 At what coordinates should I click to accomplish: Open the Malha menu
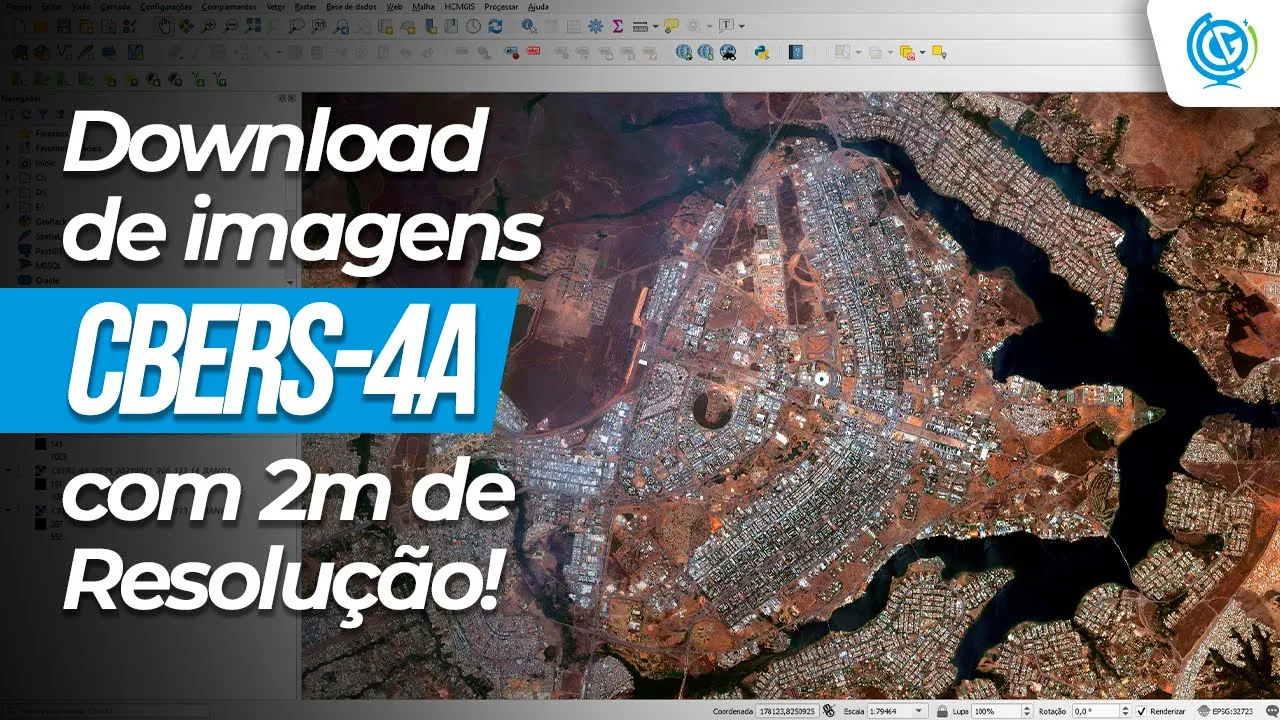[423, 7]
